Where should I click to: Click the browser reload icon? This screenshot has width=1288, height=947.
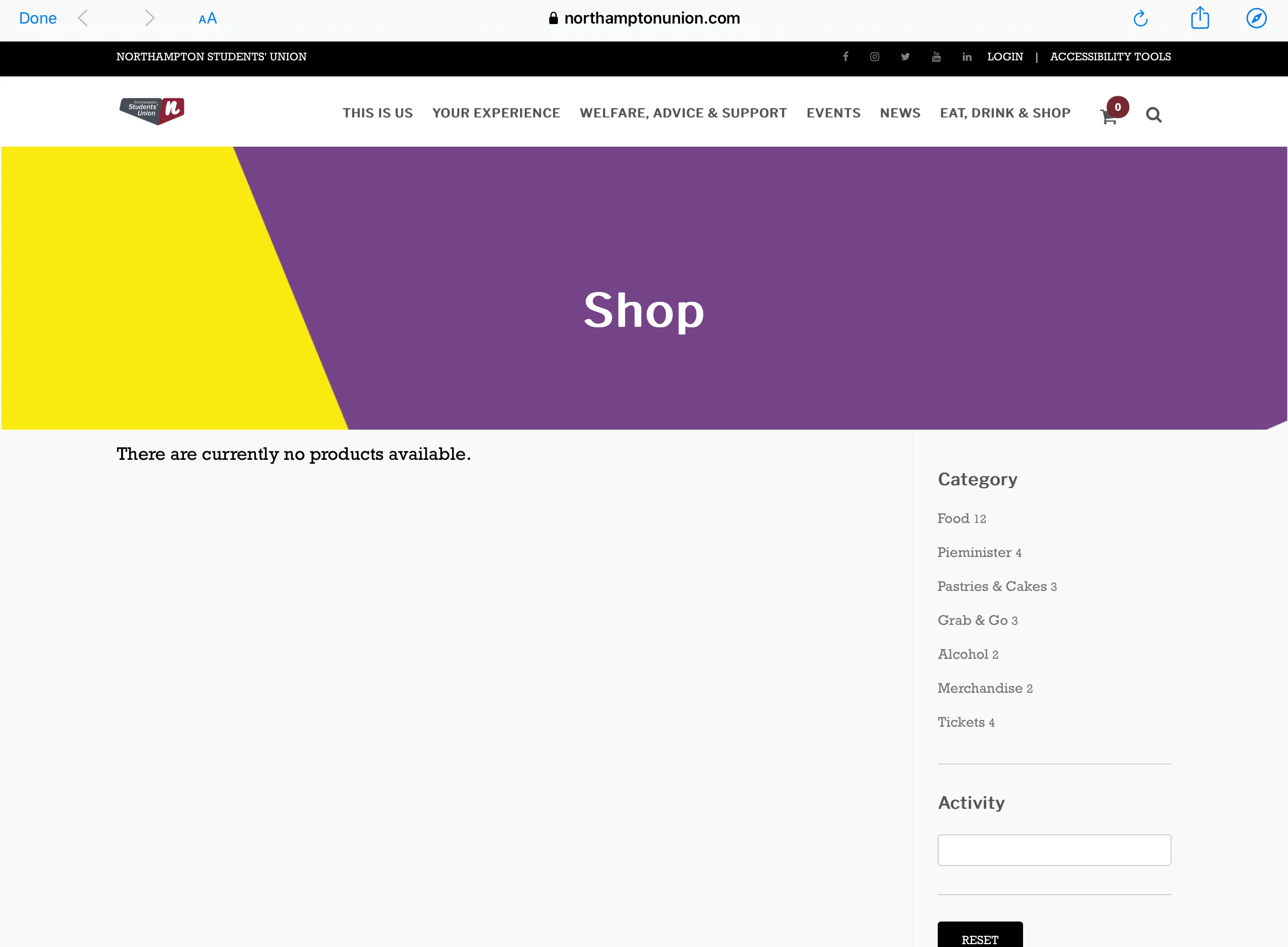(x=1141, y=18)
